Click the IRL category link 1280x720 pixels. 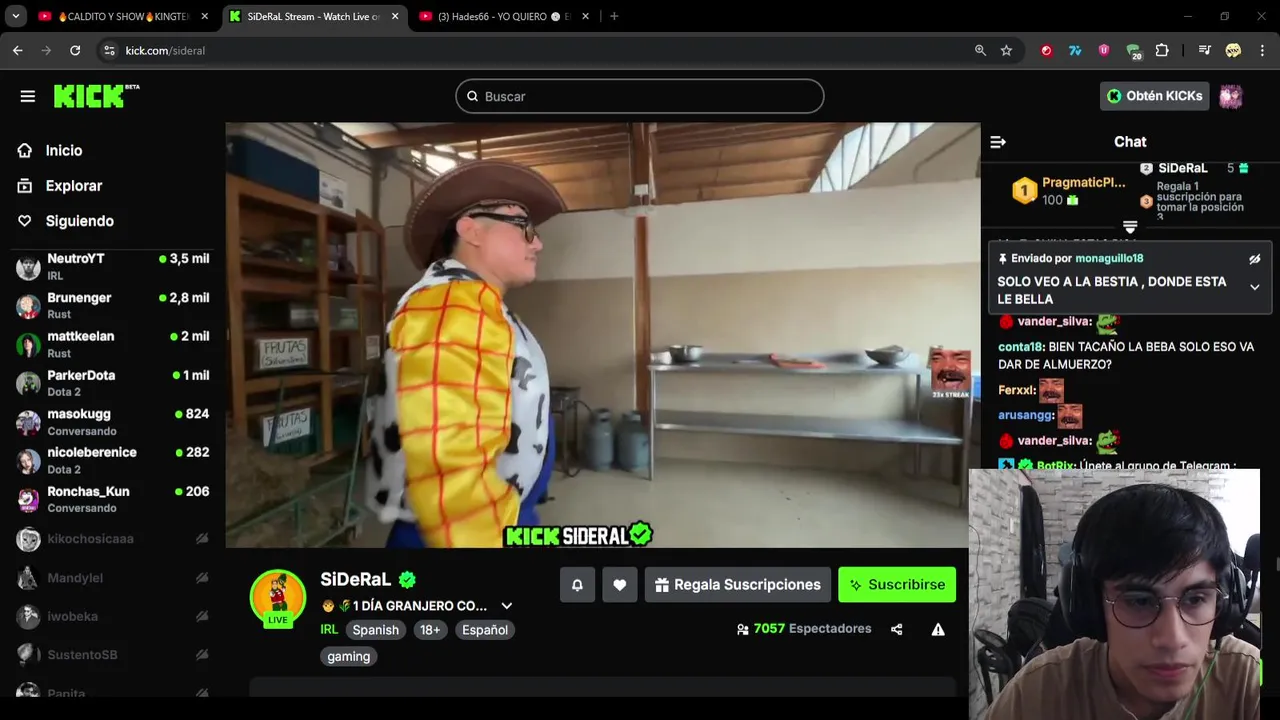tap(329, 630)
